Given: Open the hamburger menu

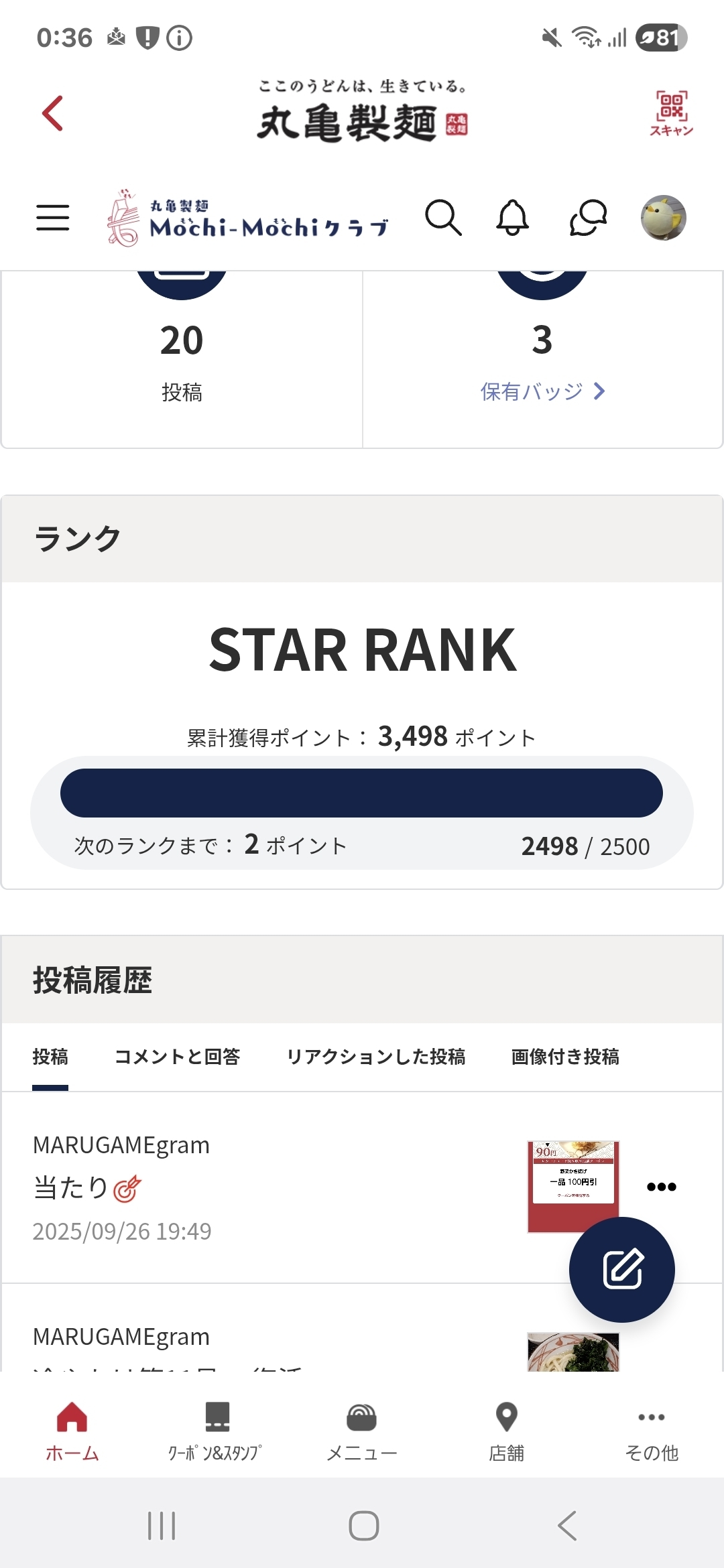Looking at the screenshot, I should pyautogui.click(x=52, y=218).
